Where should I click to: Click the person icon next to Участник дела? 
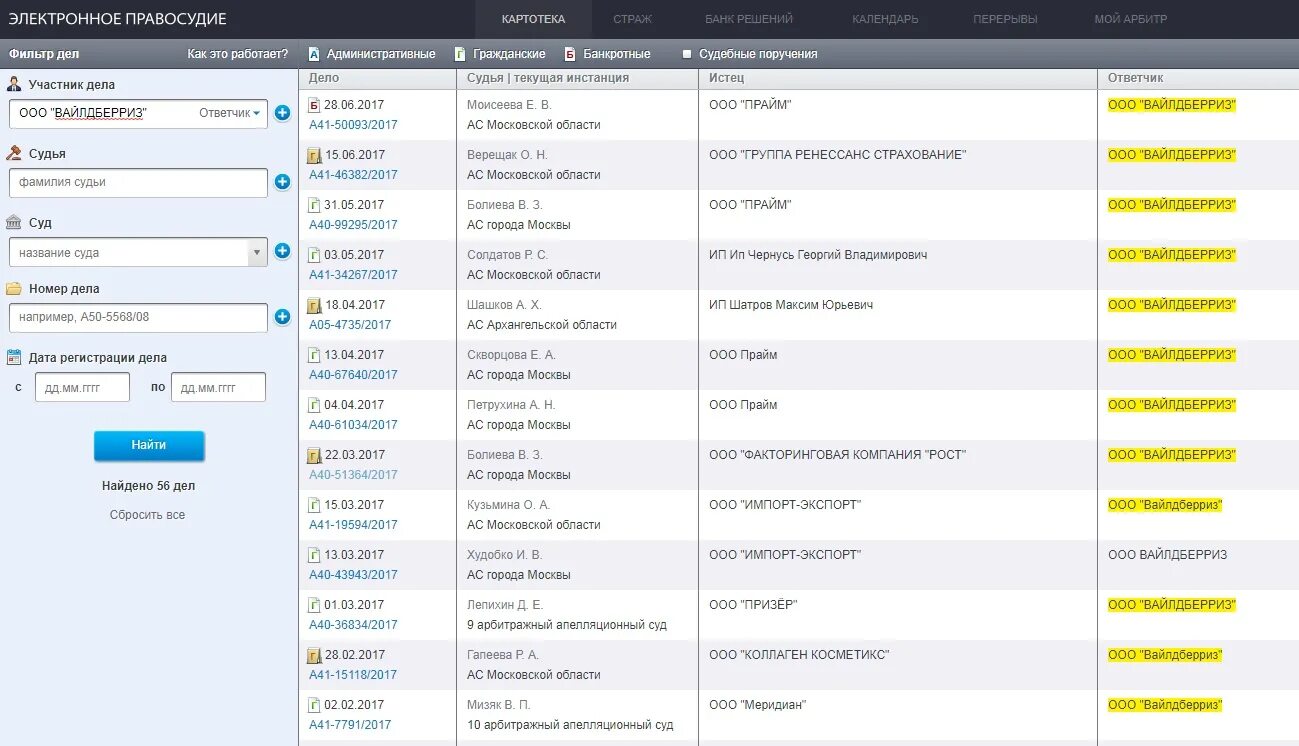point(14,84)
